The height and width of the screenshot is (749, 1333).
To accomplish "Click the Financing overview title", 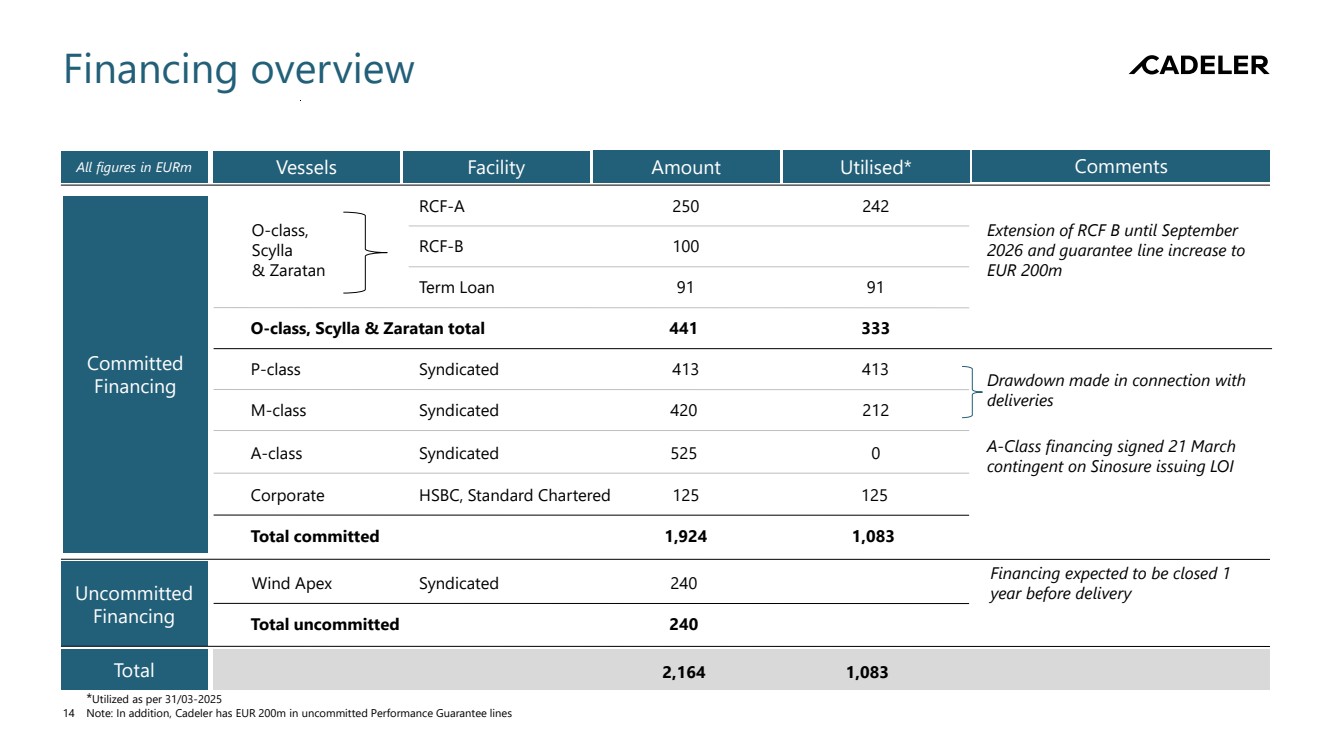I will coord(238,70).
